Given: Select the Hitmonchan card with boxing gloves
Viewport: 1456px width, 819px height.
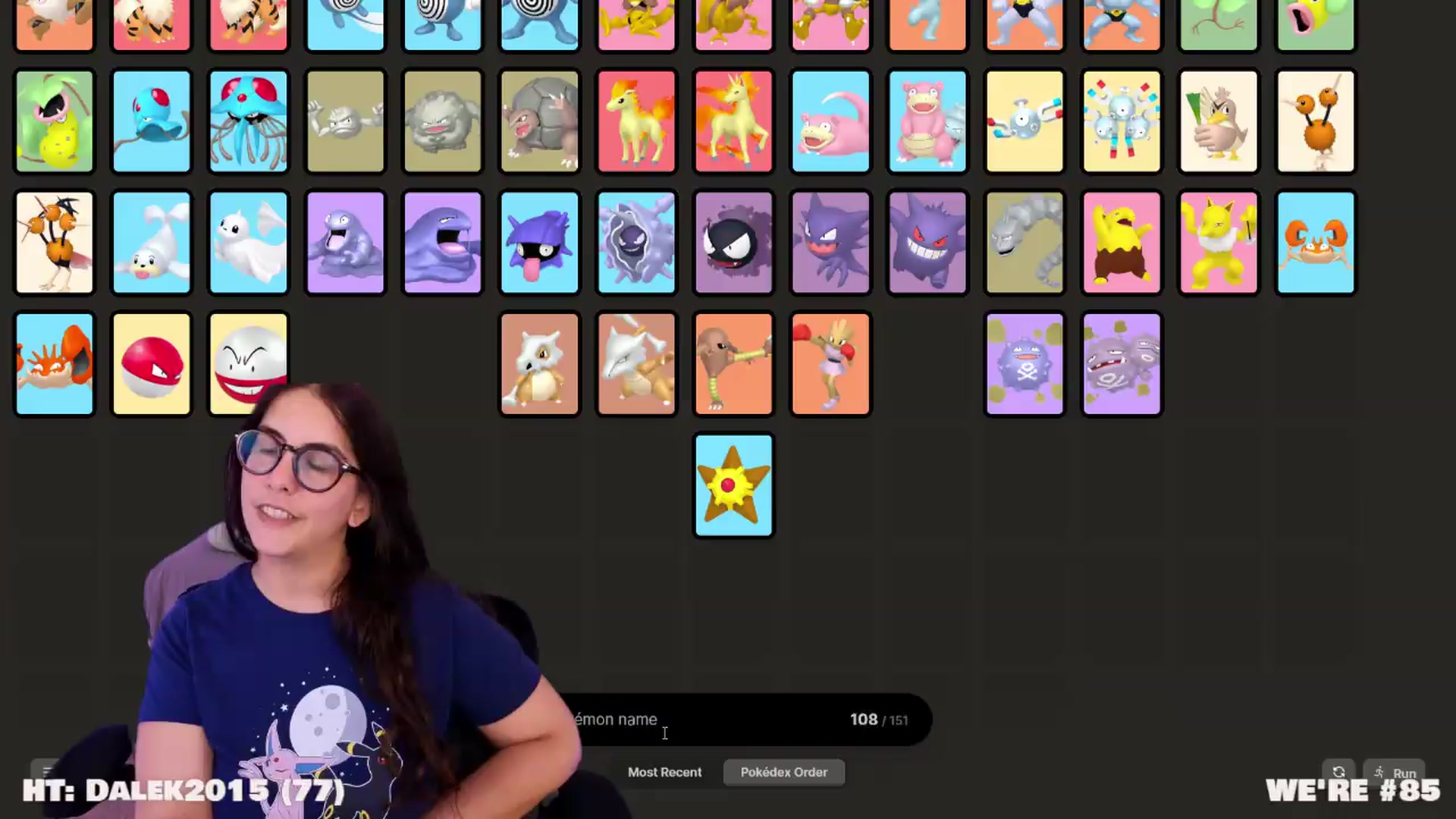Looking at the screenshot, I should (x=831, y=364).
